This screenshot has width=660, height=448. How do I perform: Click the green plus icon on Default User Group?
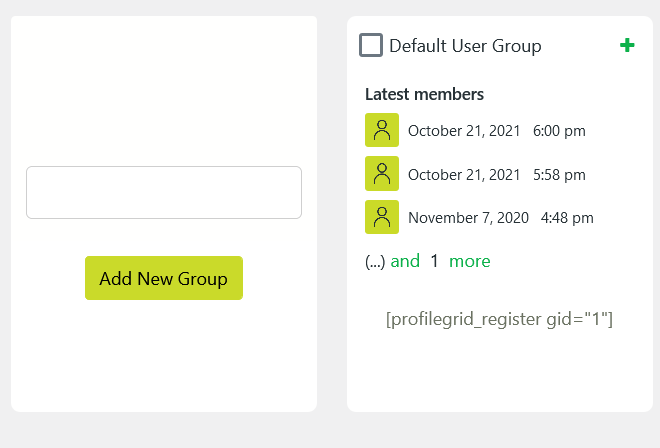627,45
